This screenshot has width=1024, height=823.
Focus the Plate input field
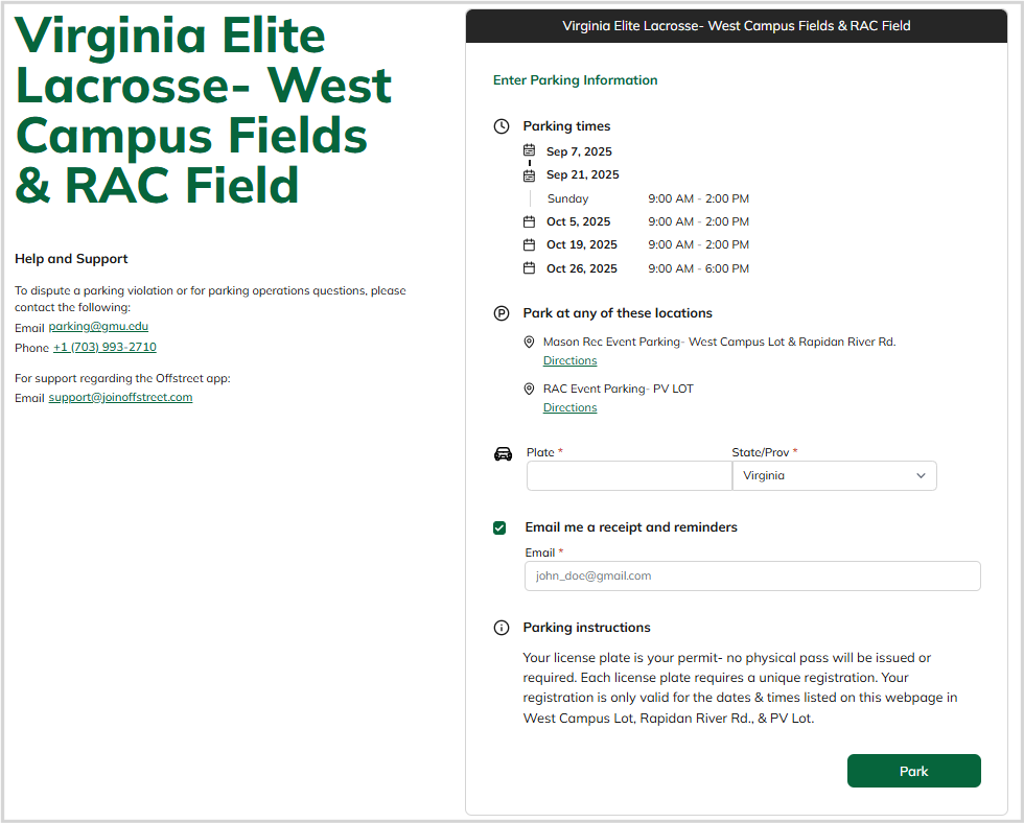[x=629, y=476]
